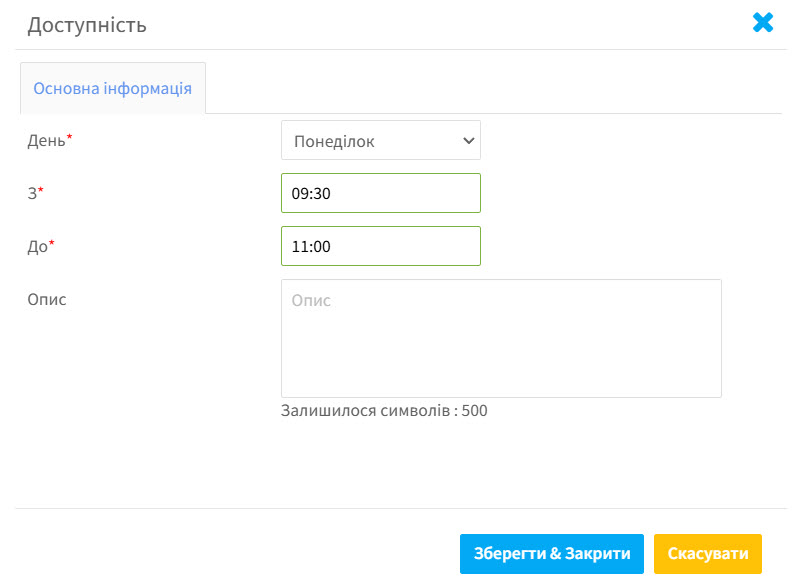Click the 09 hours in start time
803x588 pixels.
point(299,194)
